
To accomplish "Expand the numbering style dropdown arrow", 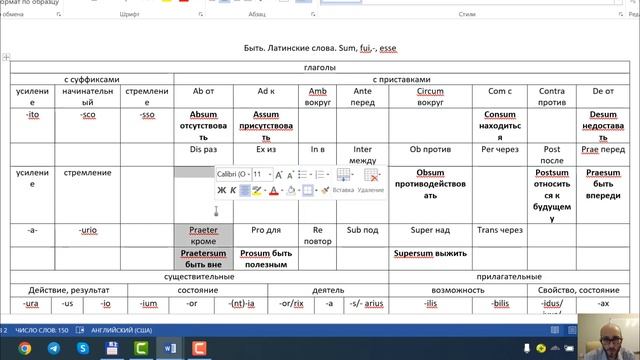I will pyautogui.click(x=328, y=175).
